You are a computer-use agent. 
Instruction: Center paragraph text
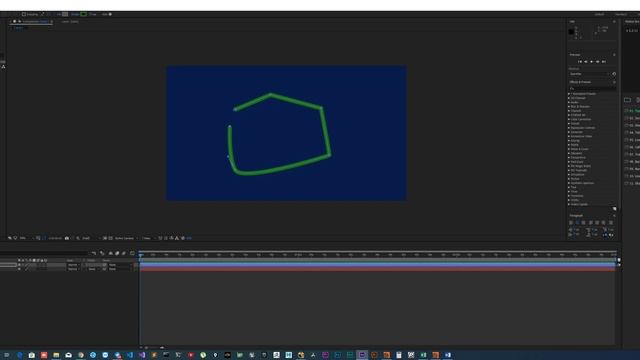point(577,222)
